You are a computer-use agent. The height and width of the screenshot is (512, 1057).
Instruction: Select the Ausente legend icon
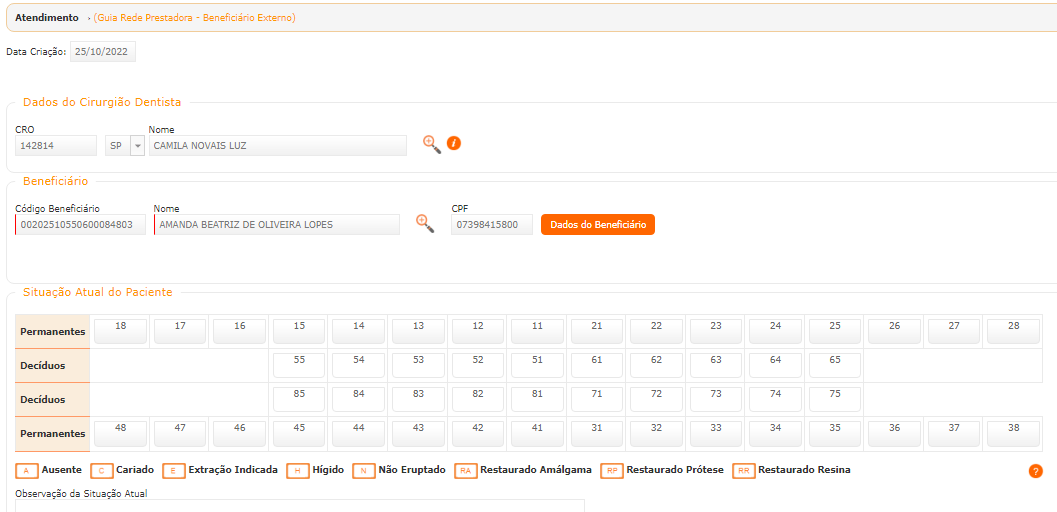27,470
